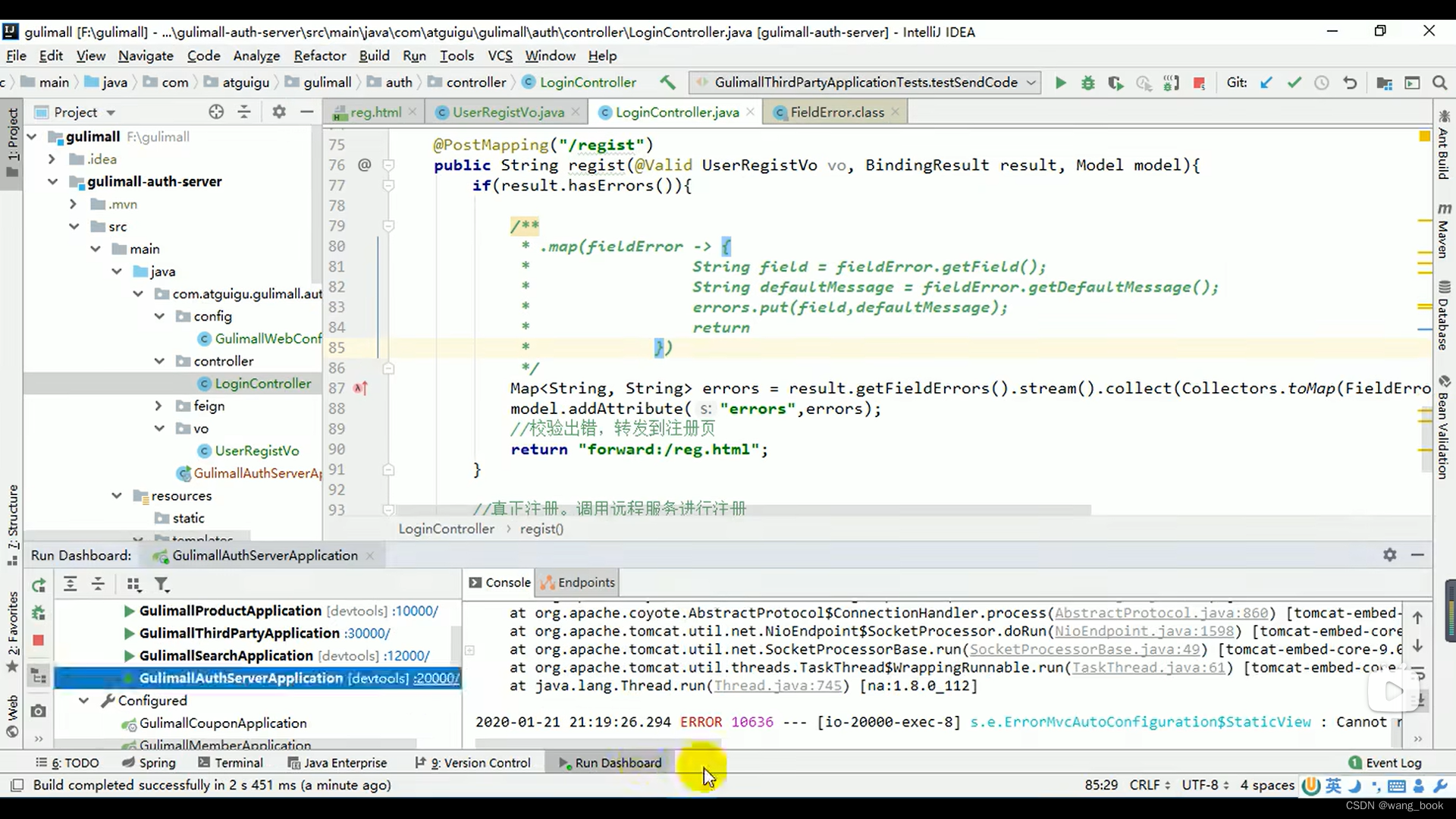Run with coverage from the toolbar
The height and width of the screenshot is (819, 1456).
[x=1116, y=83]
